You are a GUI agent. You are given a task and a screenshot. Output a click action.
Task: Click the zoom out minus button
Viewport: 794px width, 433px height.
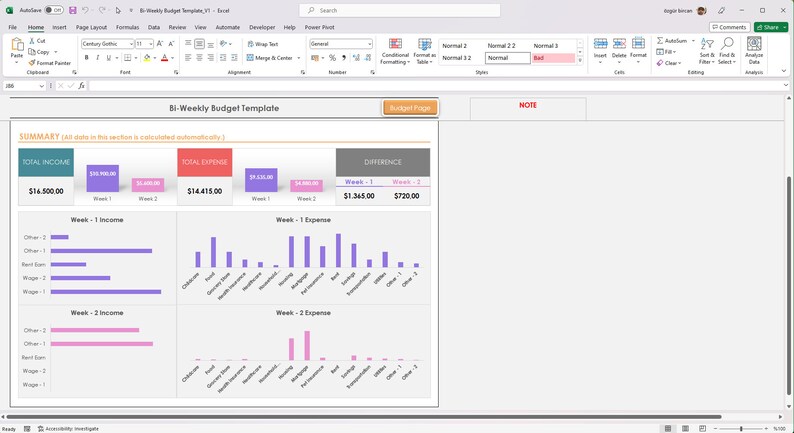click(716, 428)
